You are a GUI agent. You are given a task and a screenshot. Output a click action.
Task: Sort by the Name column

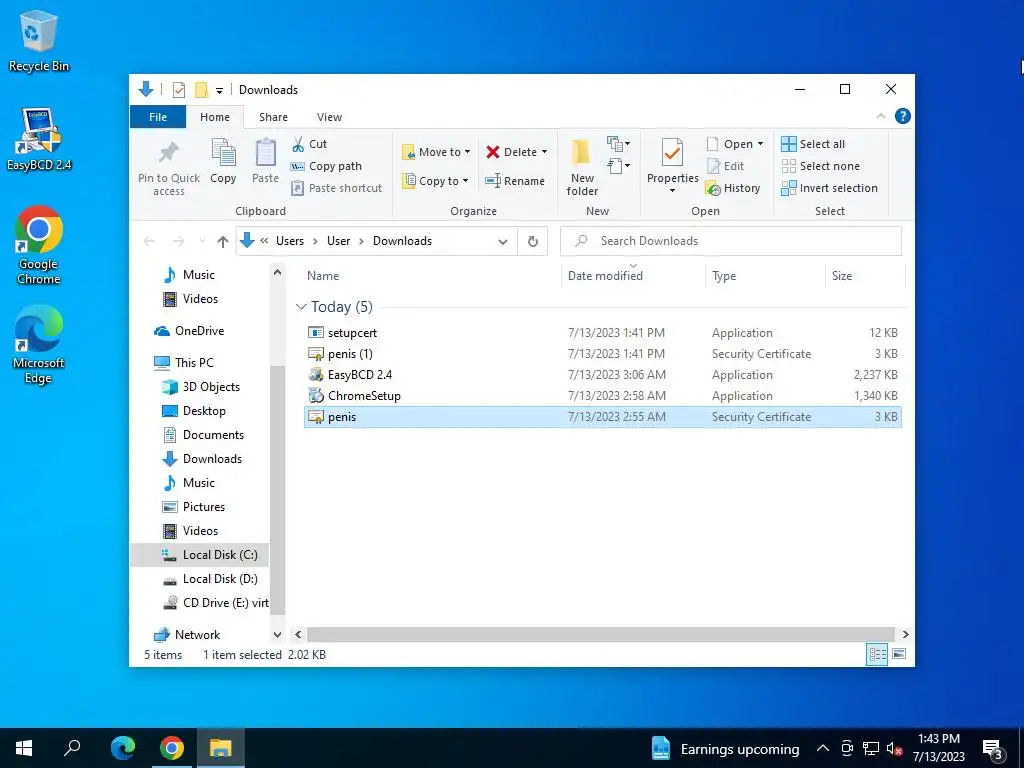[x=431, y=276]
